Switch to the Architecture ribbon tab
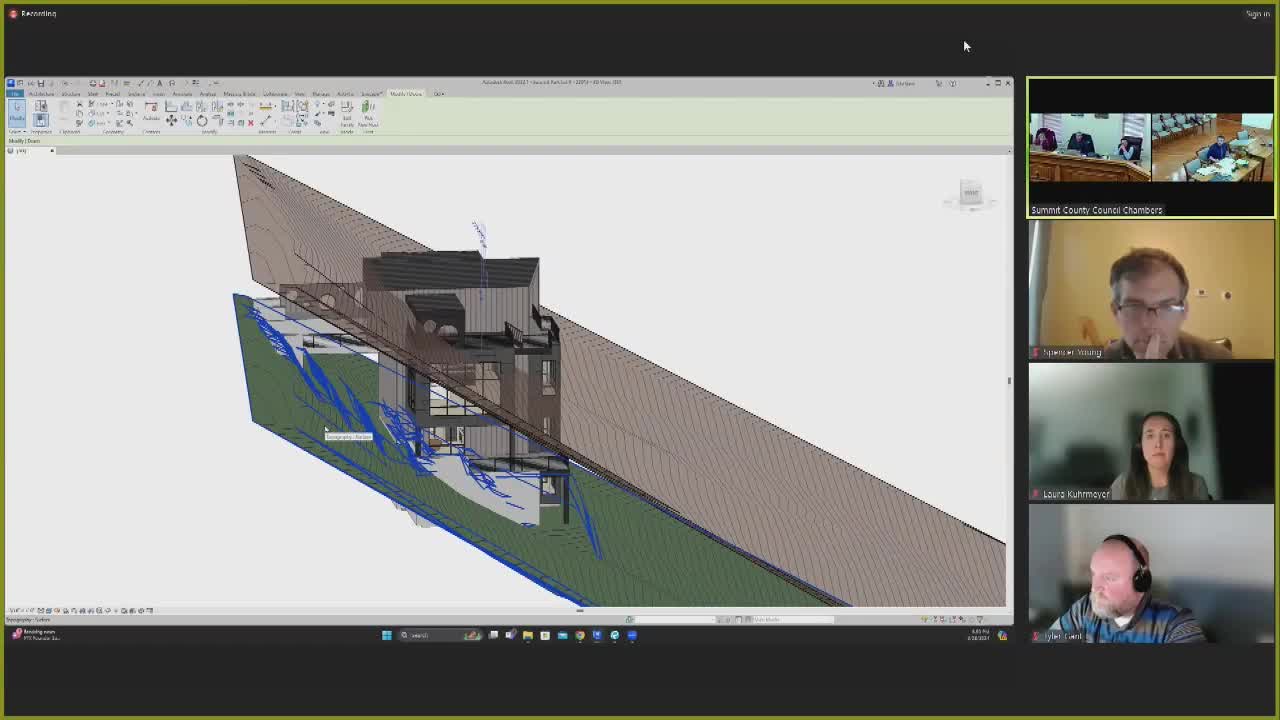This screenshot has height=720, width=1280. [x=42, y=94]
